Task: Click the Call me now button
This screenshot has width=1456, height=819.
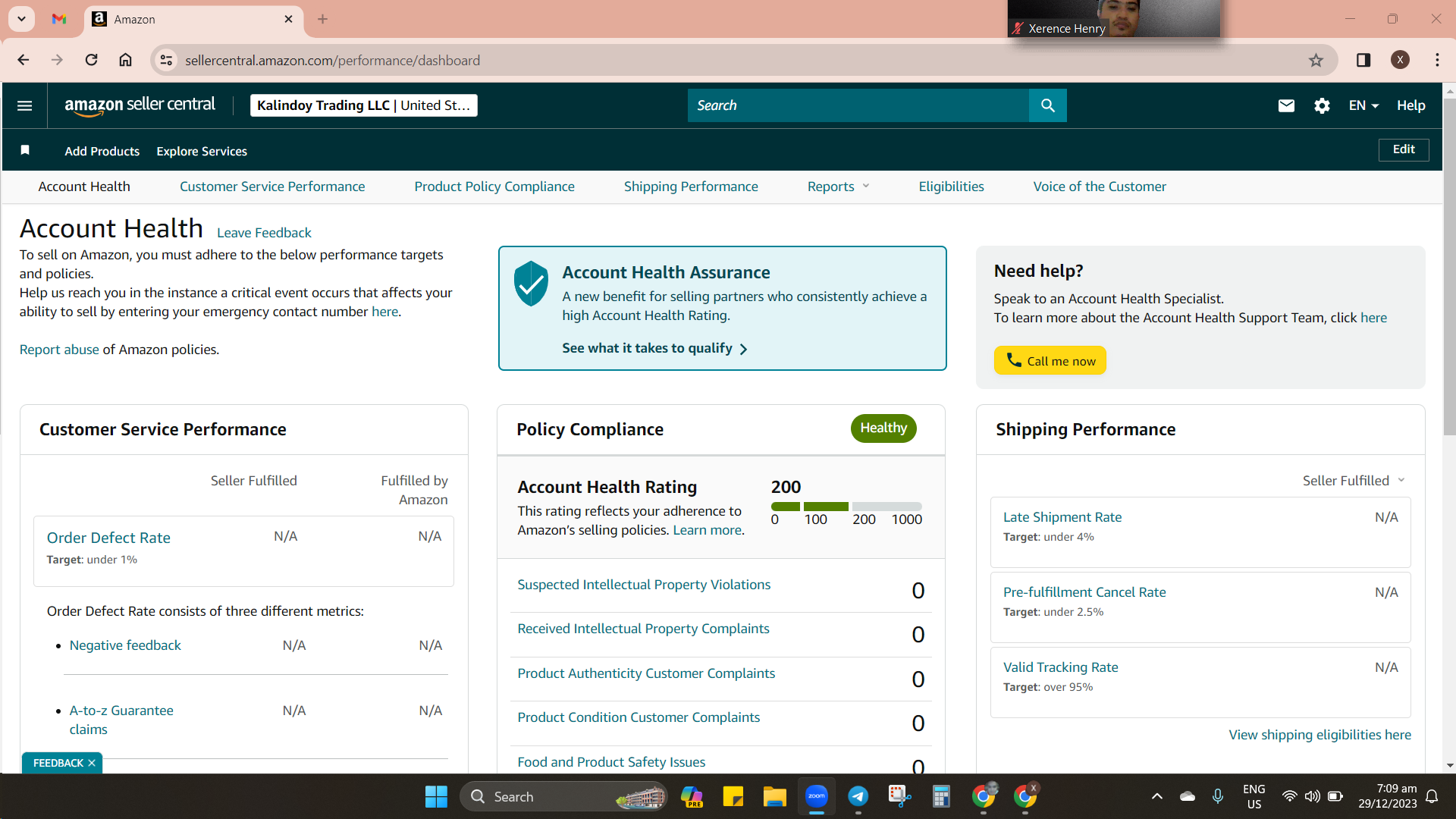Action: coord(1050,360)
